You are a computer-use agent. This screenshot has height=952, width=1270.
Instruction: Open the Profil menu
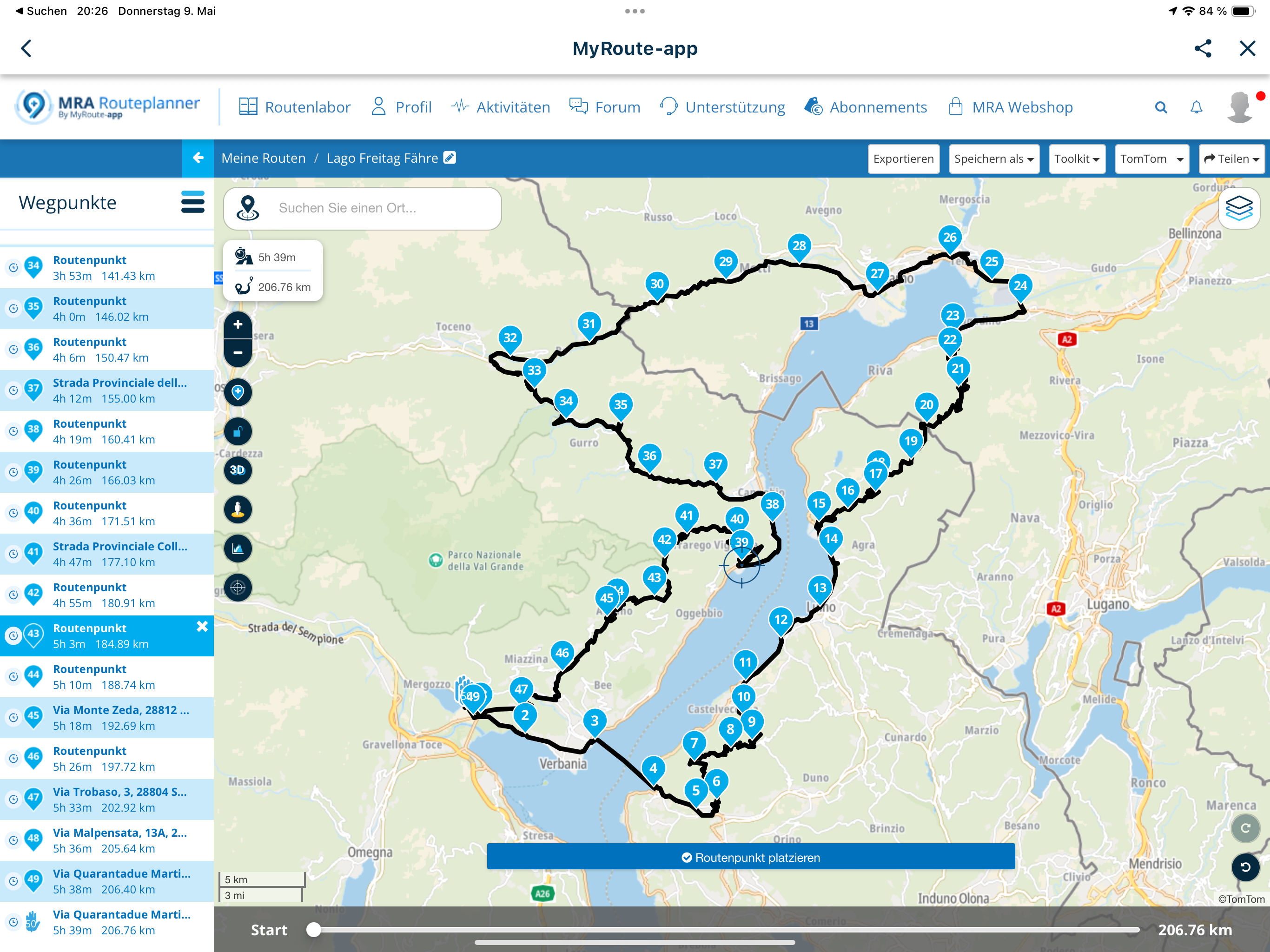click(401, 107)
